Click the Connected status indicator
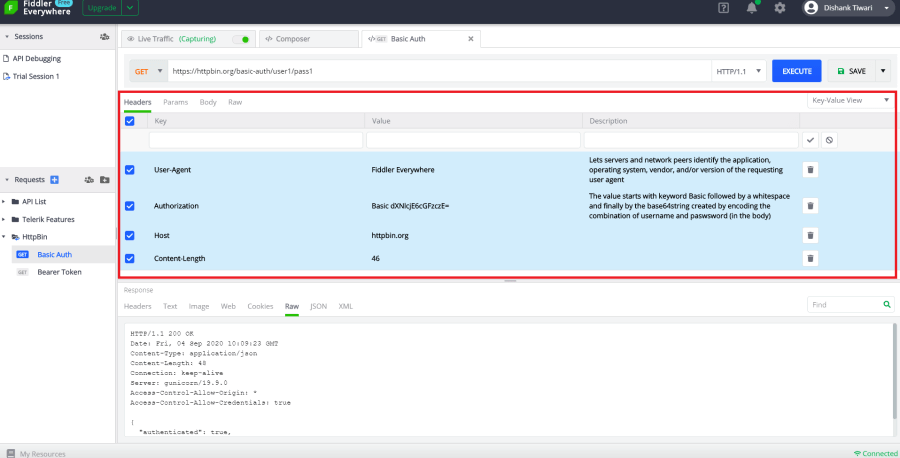900x458 pixels. pyautogui.click(x=875, y=453)
